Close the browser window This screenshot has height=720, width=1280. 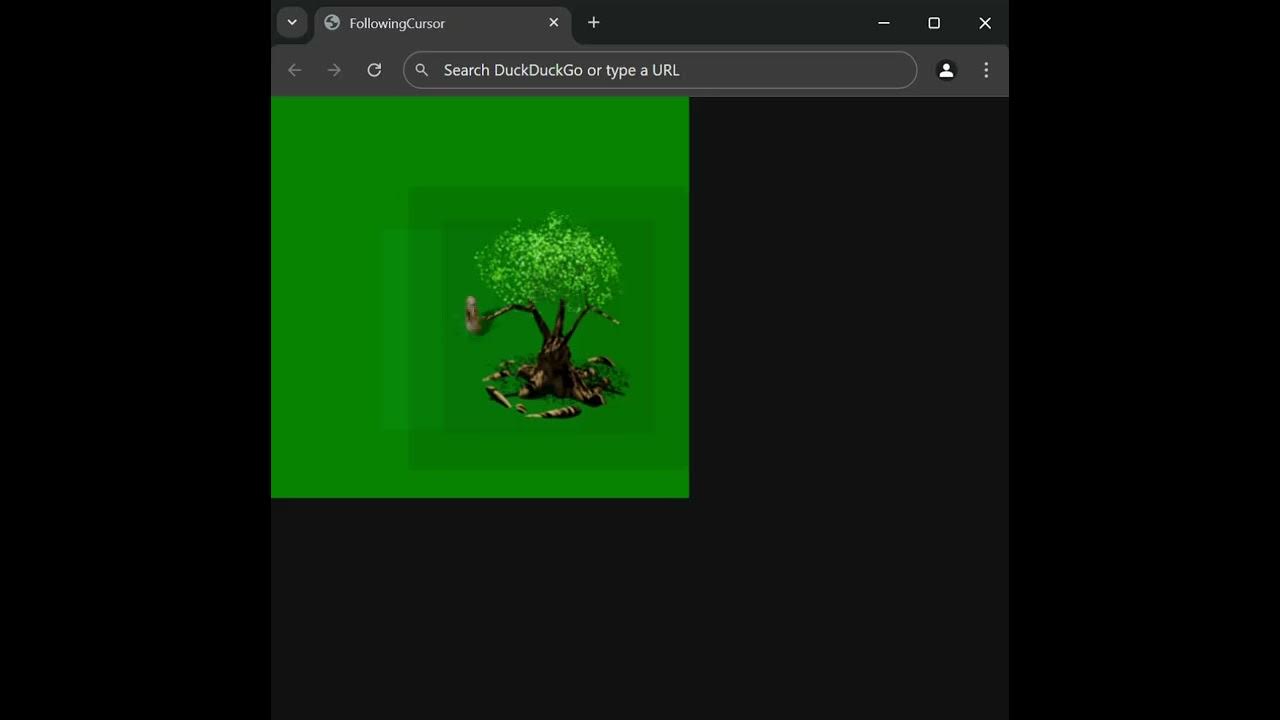tap(985, 23)
